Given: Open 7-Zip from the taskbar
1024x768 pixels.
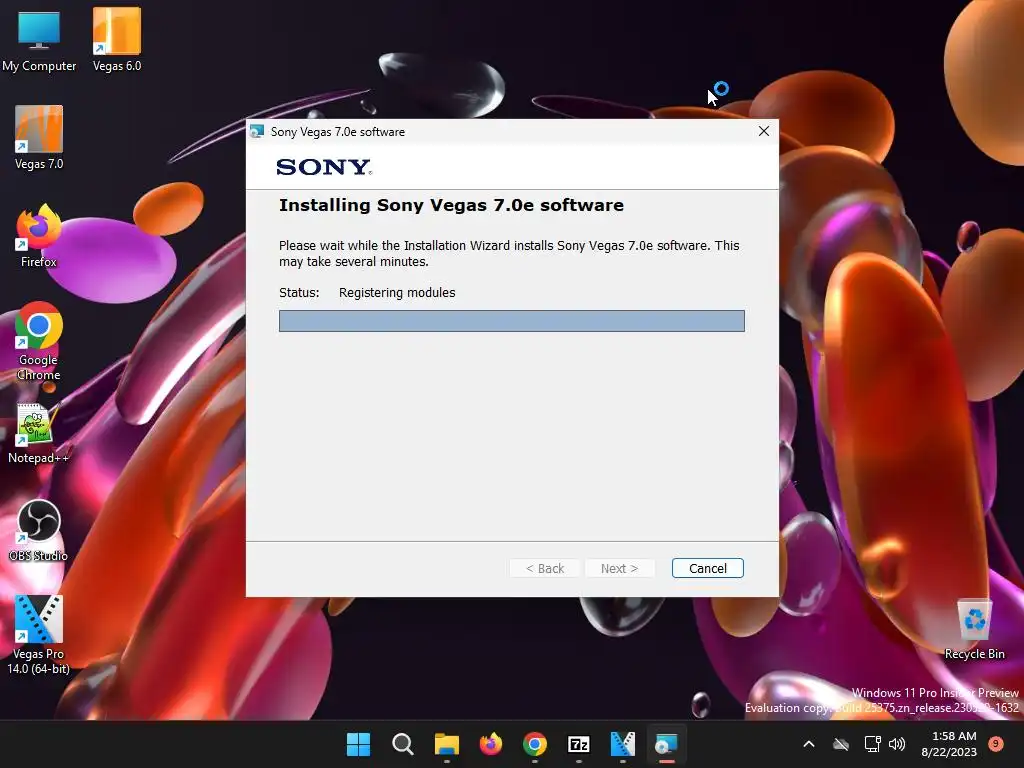Looking at the screenshot, I should 579,744.
